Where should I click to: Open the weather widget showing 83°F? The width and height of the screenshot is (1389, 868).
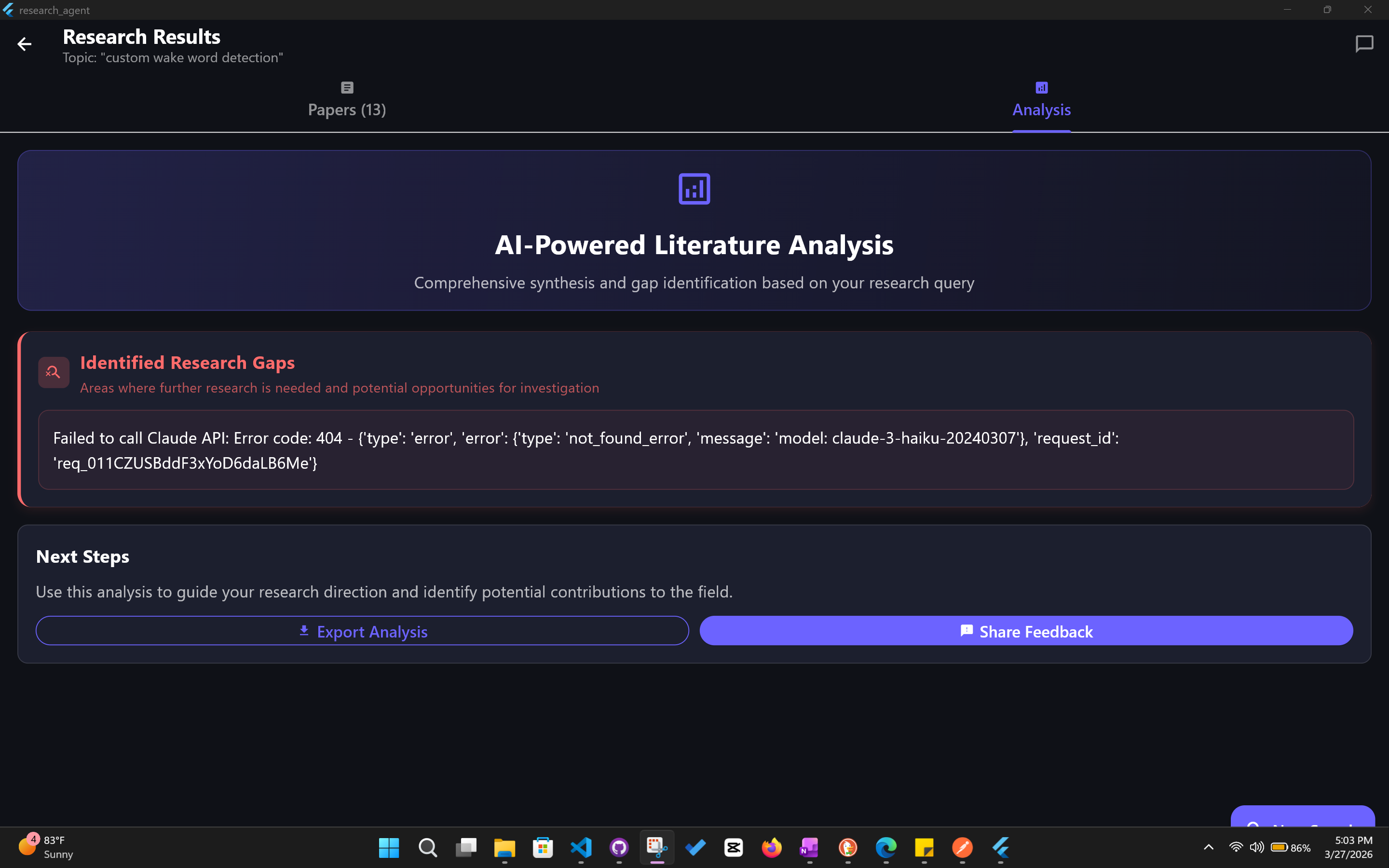(46, 847)
